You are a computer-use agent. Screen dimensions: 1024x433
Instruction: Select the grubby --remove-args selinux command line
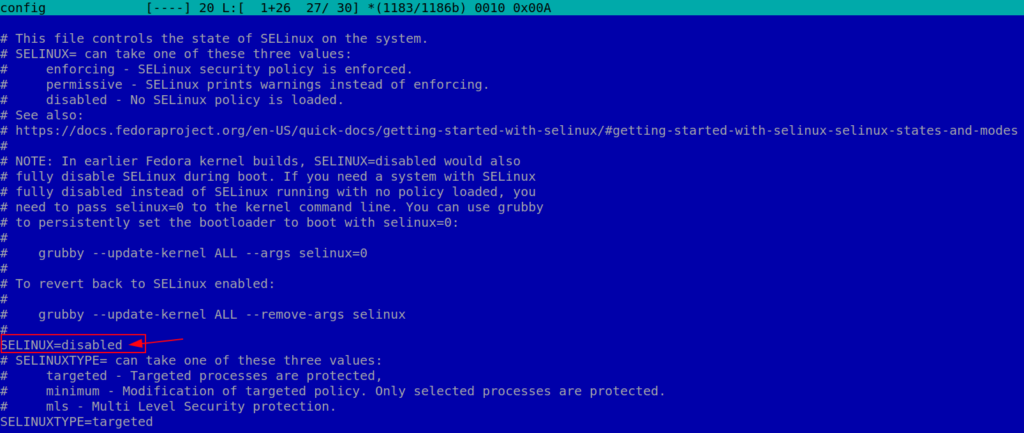pyautogui.click(x=222, y=314)
